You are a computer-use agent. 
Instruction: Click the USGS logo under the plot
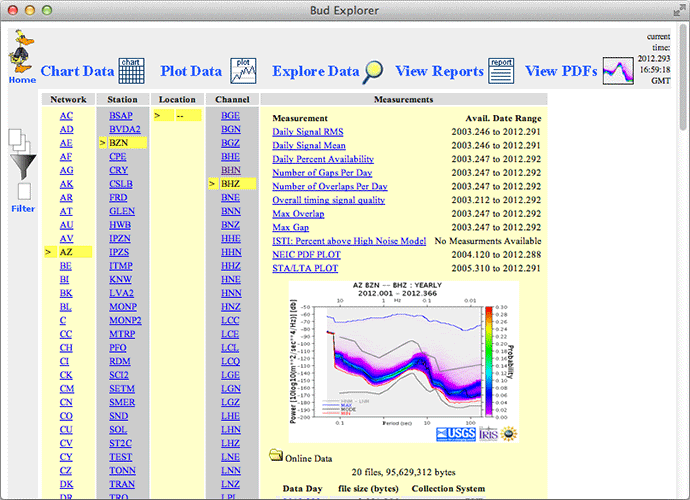[x=456, y=434]
